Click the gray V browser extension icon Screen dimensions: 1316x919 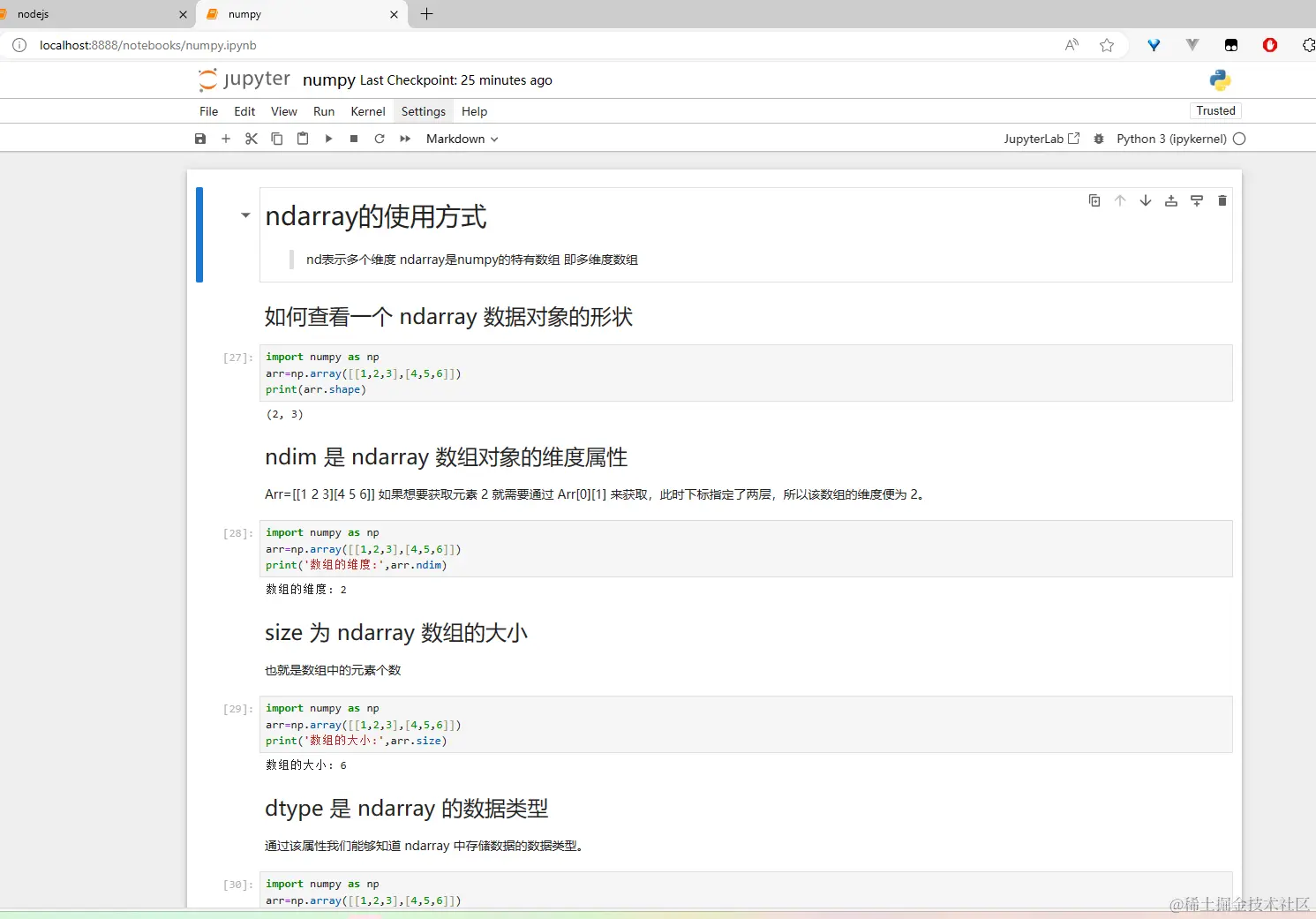[x=1192, y=45]
